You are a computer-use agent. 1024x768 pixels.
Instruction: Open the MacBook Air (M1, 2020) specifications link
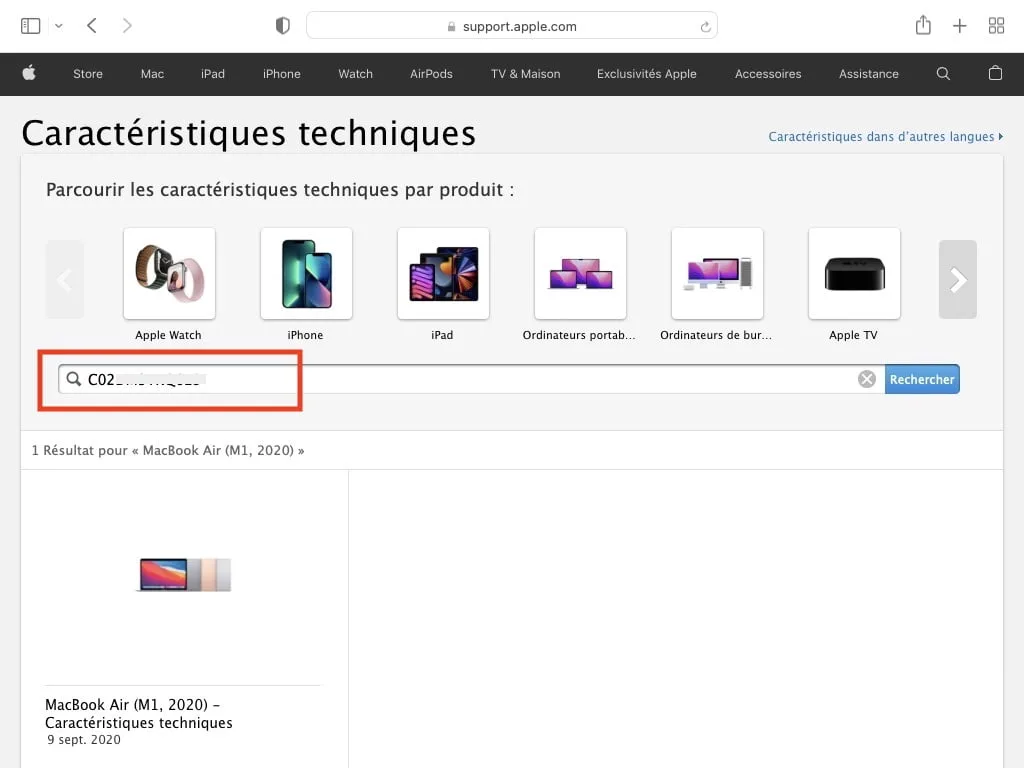coord(138,713)
